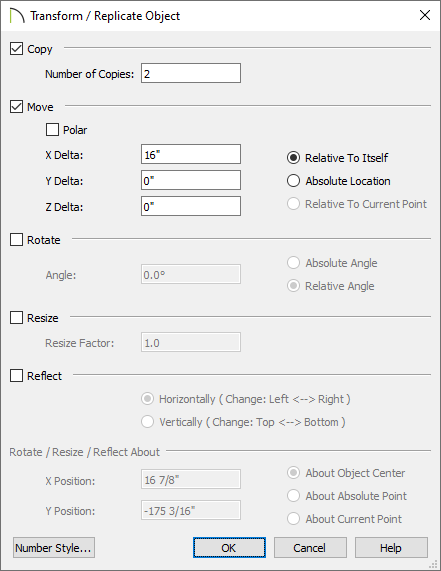441x571 pixels.
Task: Select the Z Delta text box
Action: click(191, 206)
